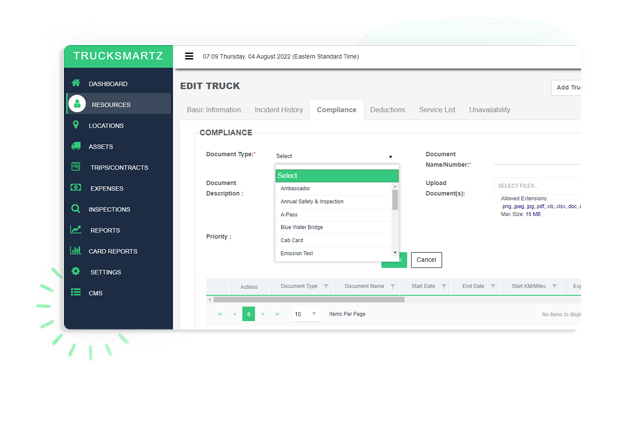The height and width of the screenshot is (434, 630).
Task: Click the Inspections magnifier icon
Action: pyautogui.click(x=76, y=209)
